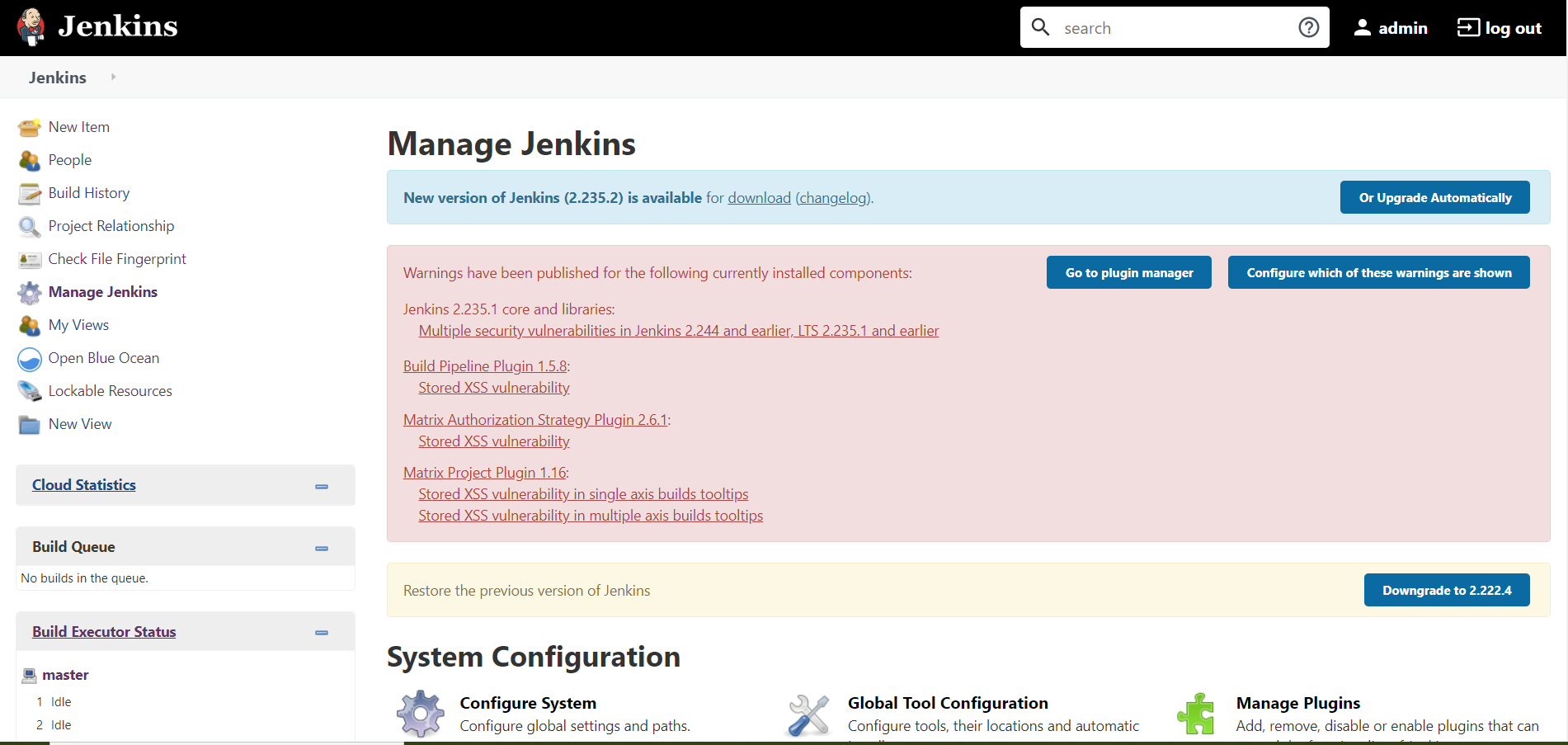Click the Project Relationship magnifier icon

click(30, 226)
